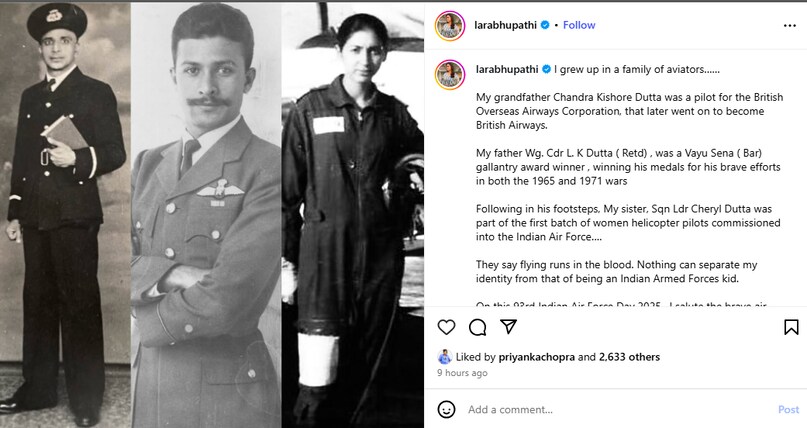
Task: Click the verified badge in the post header
Action: point(545,25)
